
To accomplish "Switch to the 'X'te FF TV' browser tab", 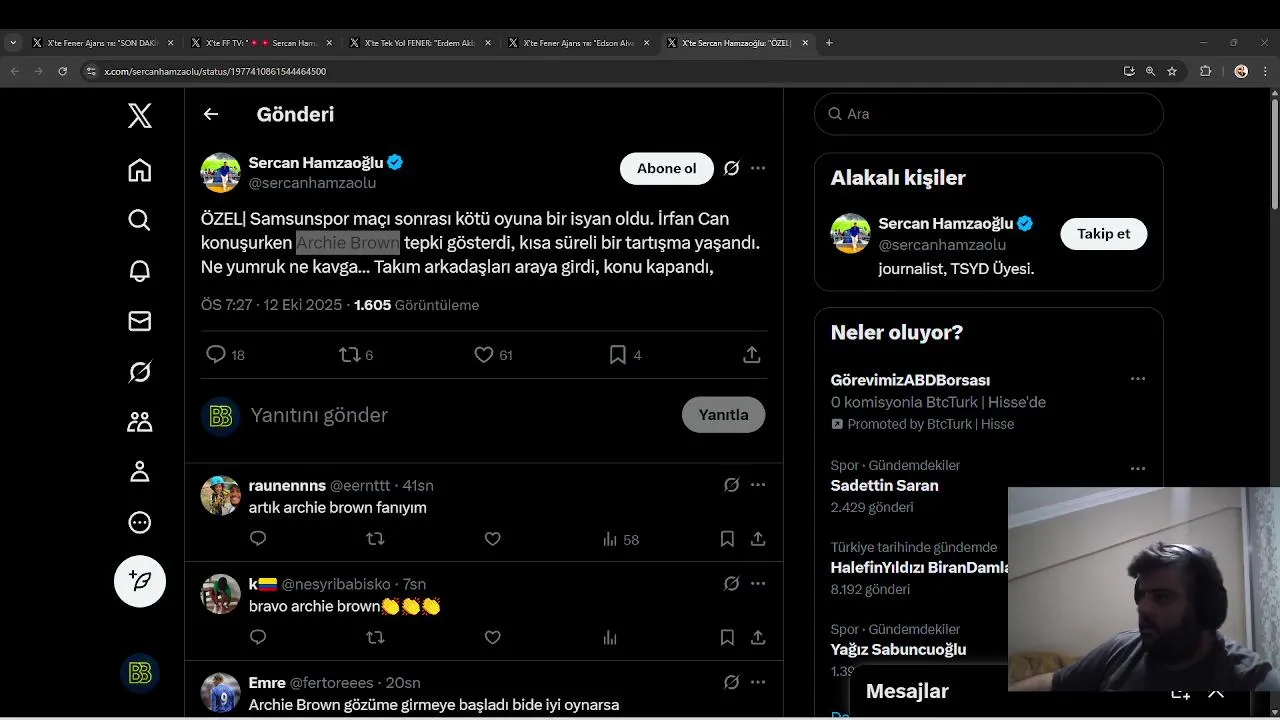I will click(261, 43).
